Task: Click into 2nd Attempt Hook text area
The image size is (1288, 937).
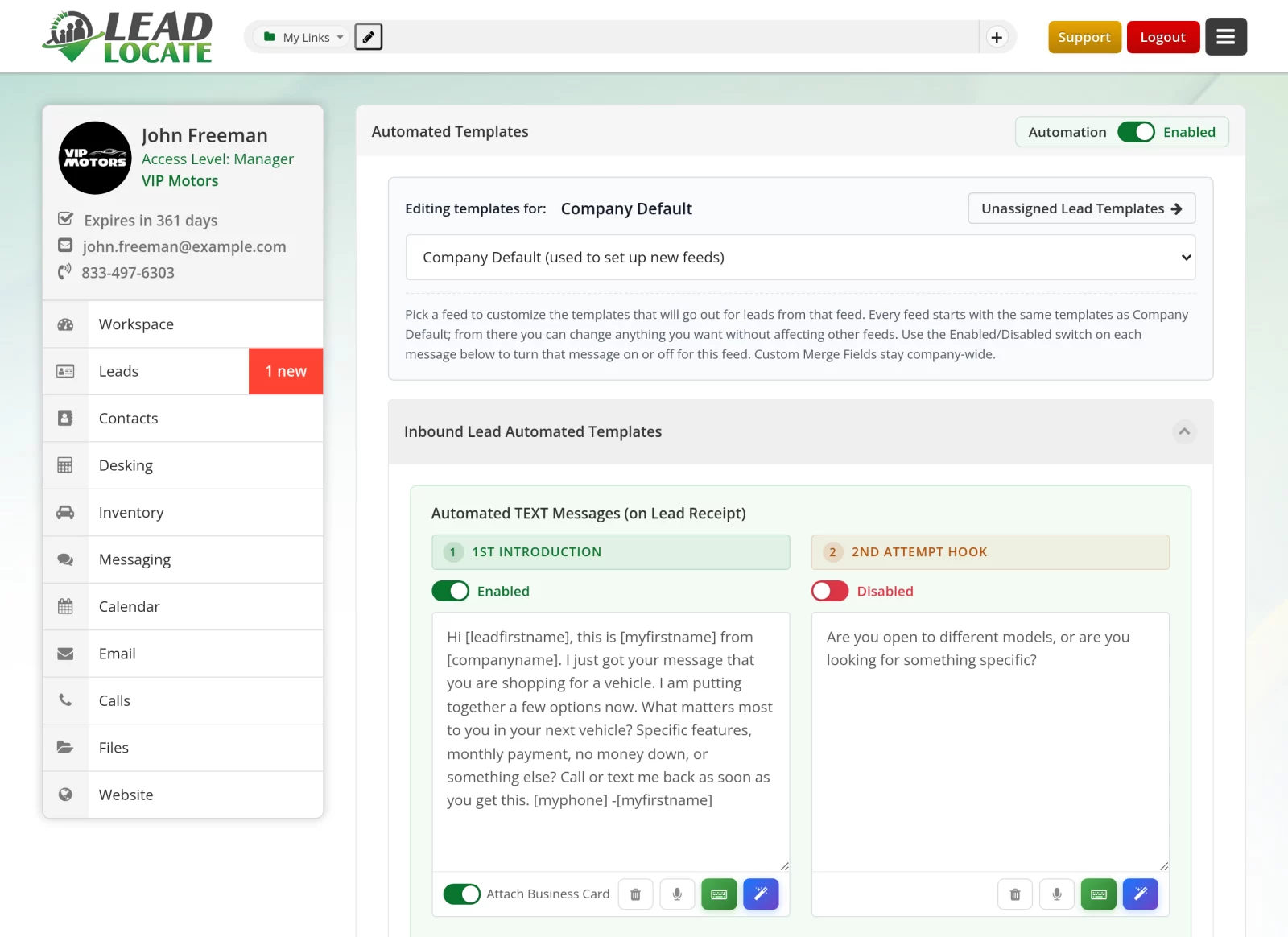Action: (x=990, y=742)
